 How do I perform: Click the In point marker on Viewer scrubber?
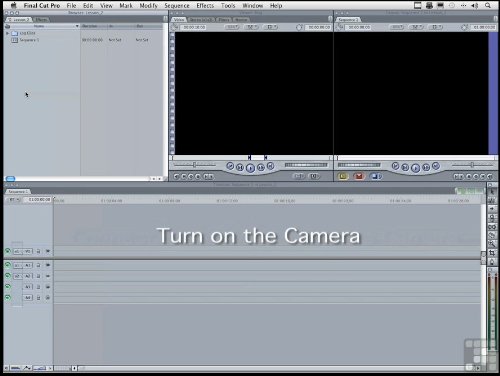tap(249, 157)
